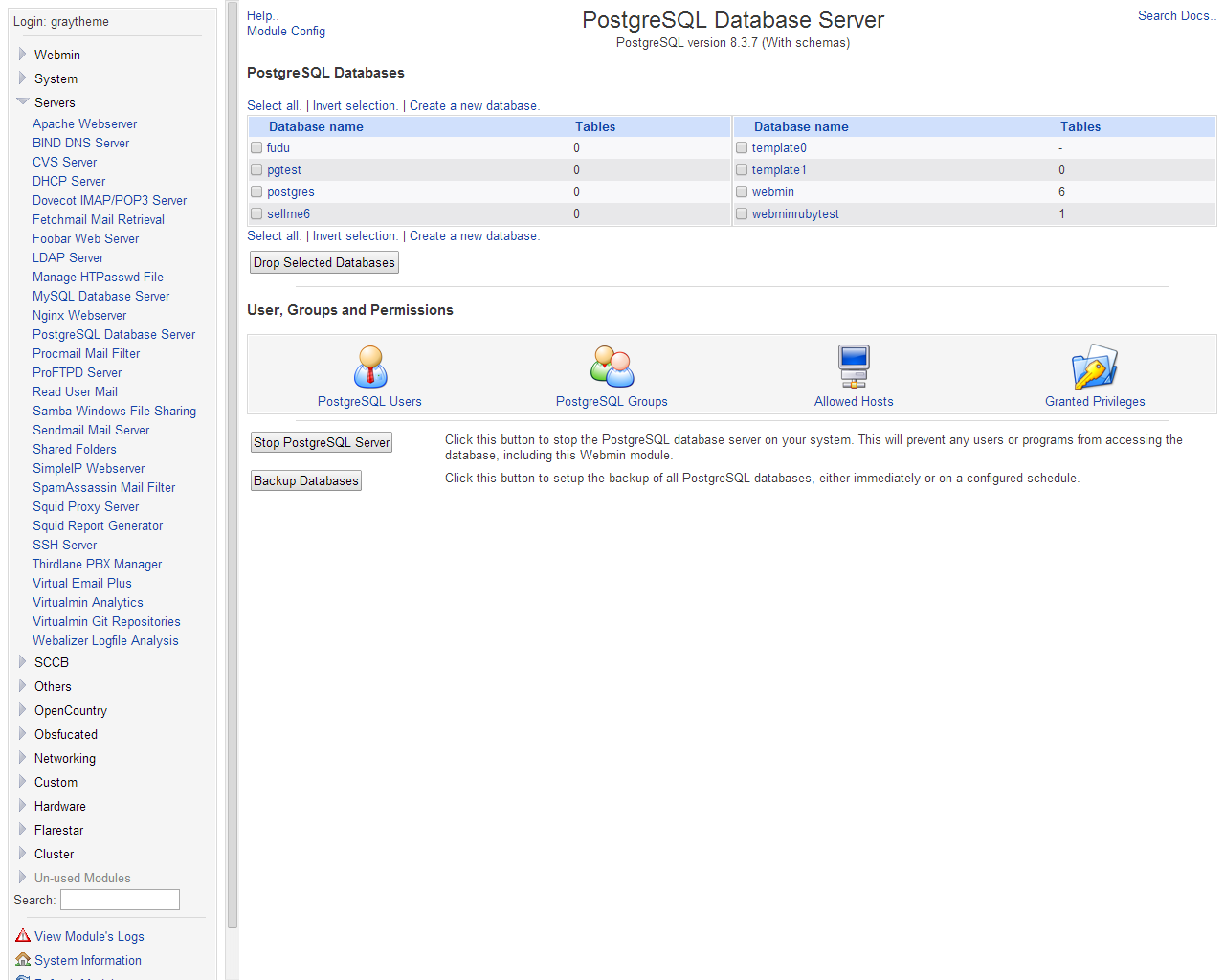The width and height of the screenshot is (1225, 980).
Task: Enable the sellme6 database checkbox
Action: tap(256, 214)
